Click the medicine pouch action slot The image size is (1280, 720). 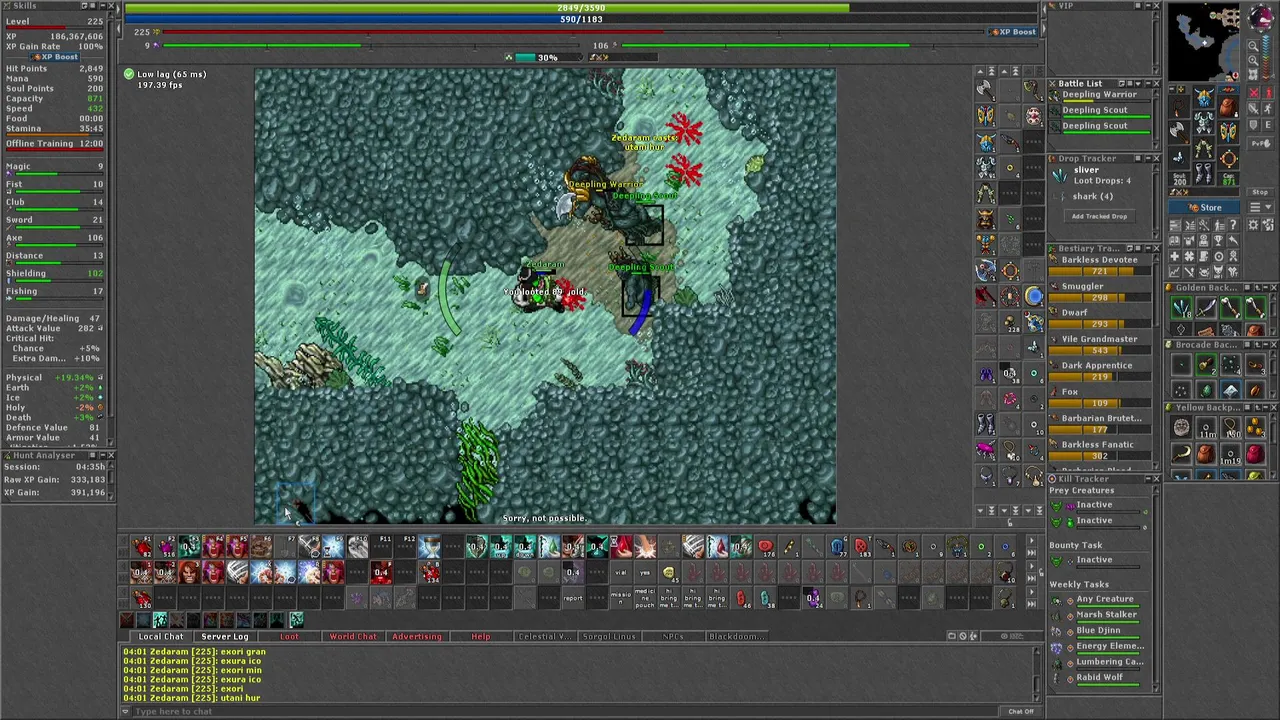[x=645, y=597]
